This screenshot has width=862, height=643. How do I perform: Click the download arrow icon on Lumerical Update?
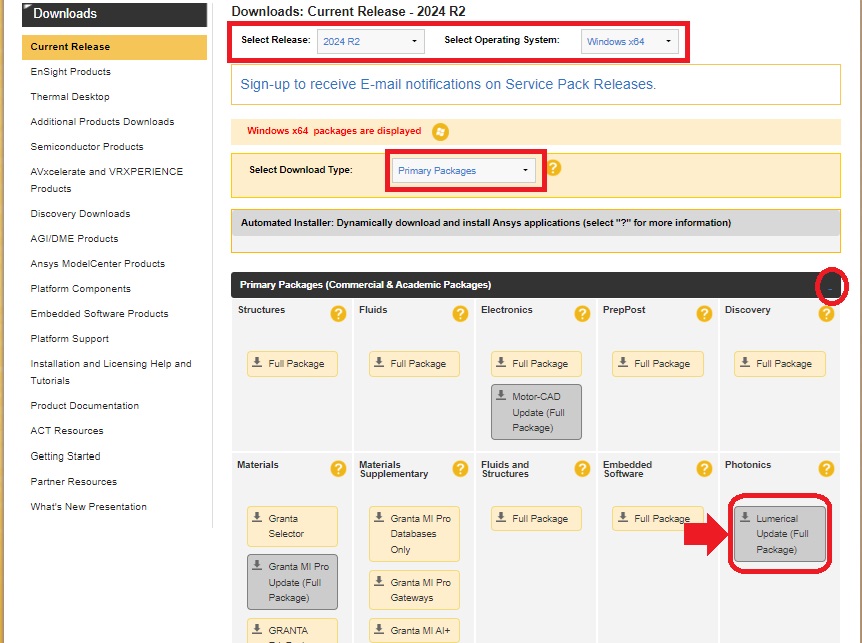coord(745,517)
